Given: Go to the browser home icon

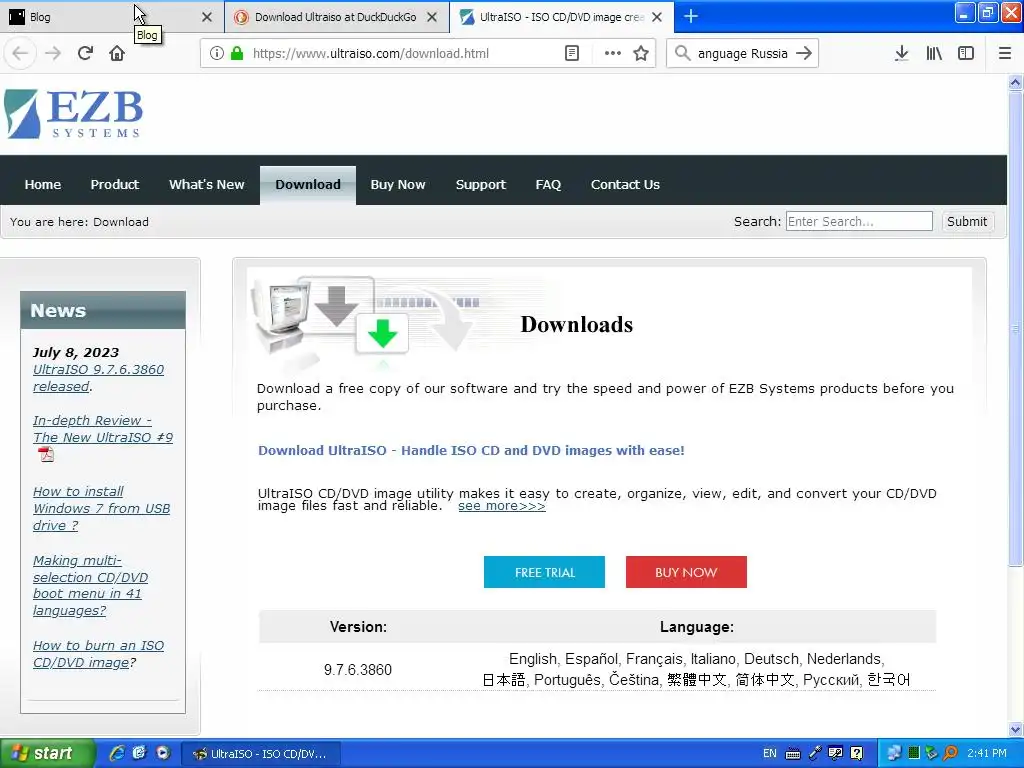Looking at the screenshot, I should [117, 53].
